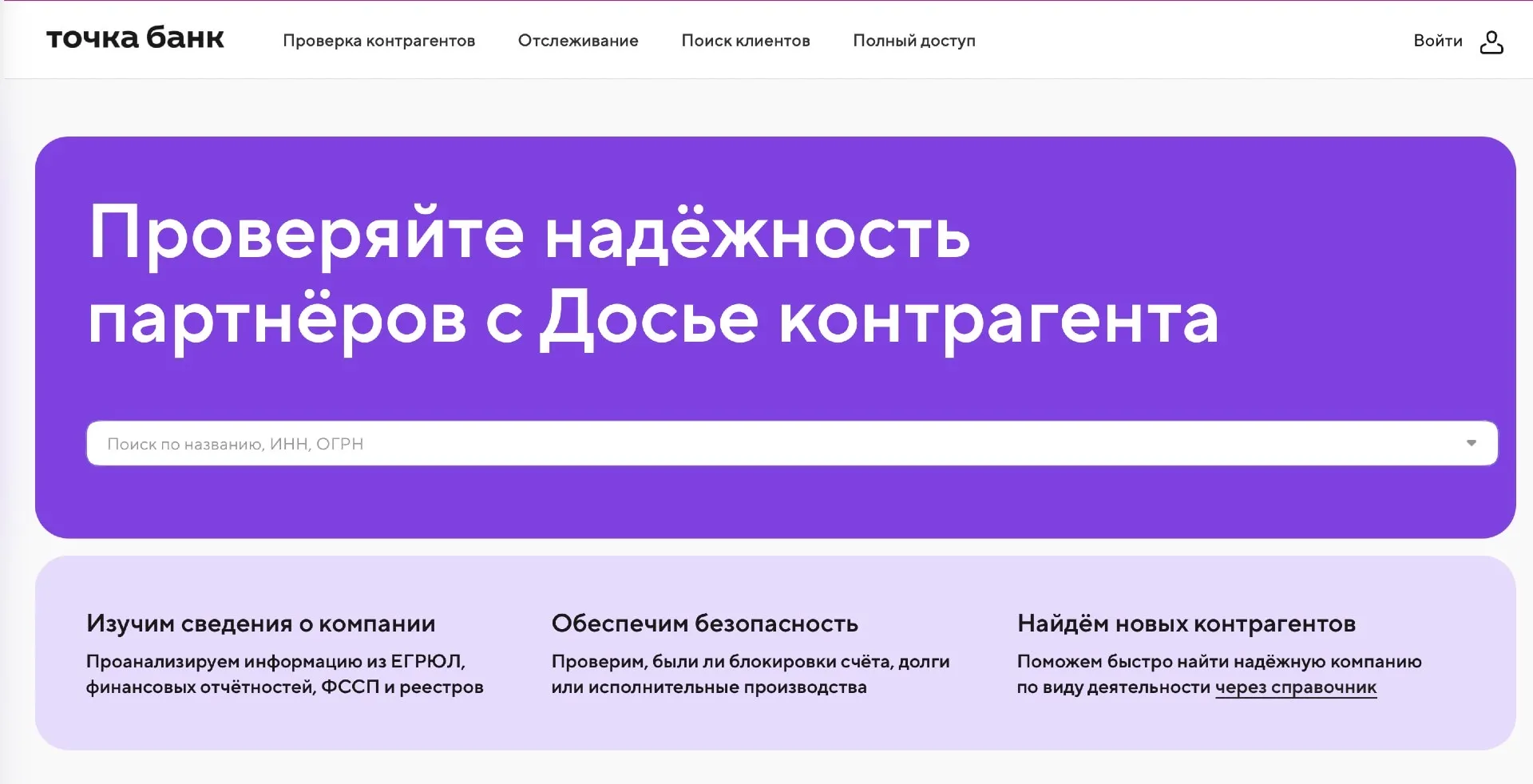
Task: Expand the search field dropdown arrow
Action: pyautogui.click(x=1471, y=444)
